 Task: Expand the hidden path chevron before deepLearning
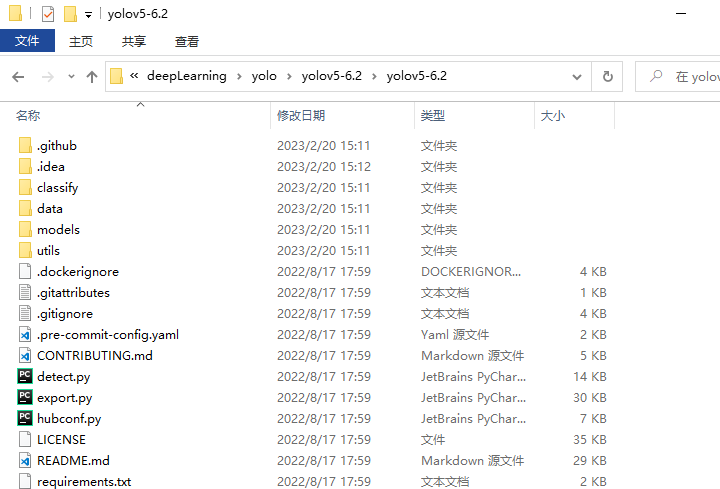(134, 76)
